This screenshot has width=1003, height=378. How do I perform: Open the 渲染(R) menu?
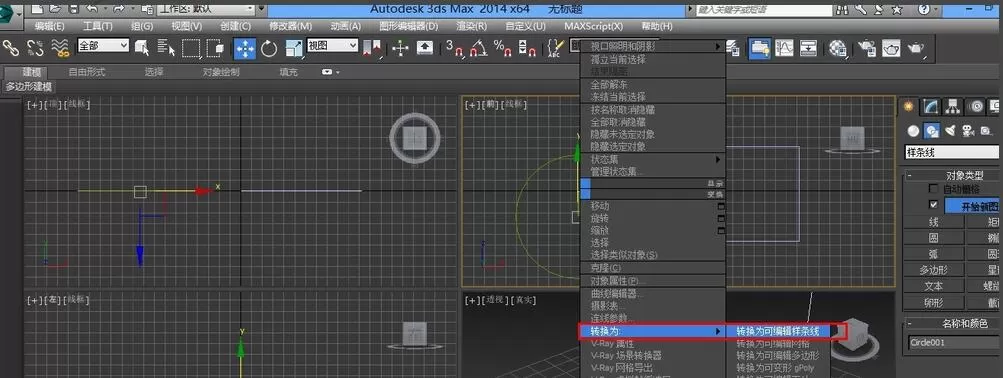pyautogui.click(x=471, y=26)
